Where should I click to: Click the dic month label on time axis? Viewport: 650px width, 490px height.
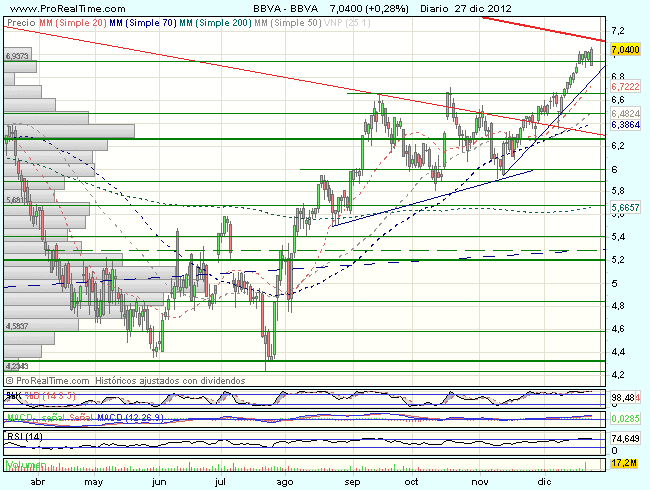pyautogui.click(x=544, y=482)
